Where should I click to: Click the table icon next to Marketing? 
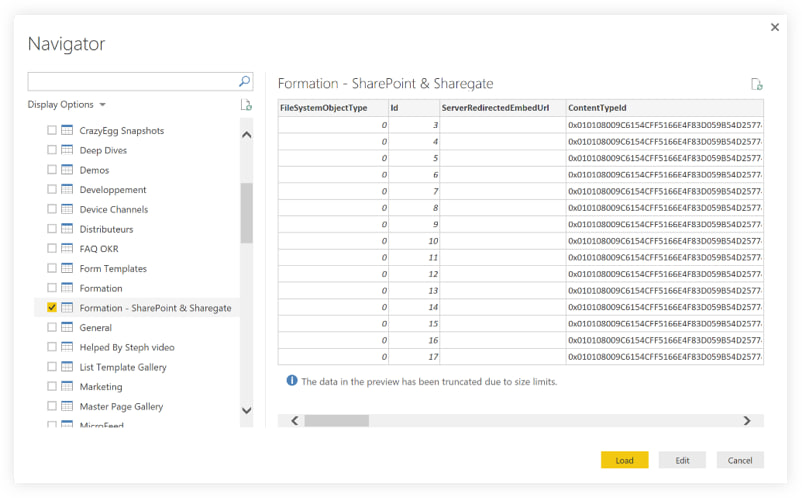[67, 387]
